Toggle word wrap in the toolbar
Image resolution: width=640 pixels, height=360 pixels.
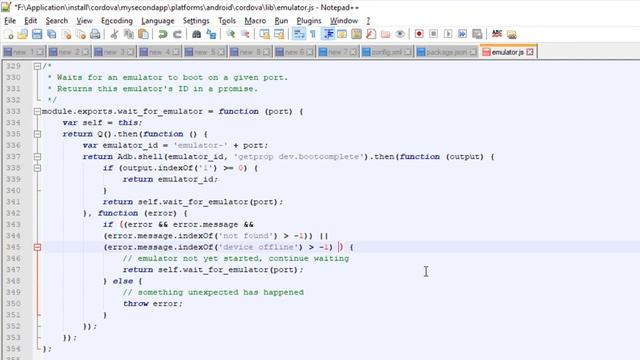click(x=299, y=34)
